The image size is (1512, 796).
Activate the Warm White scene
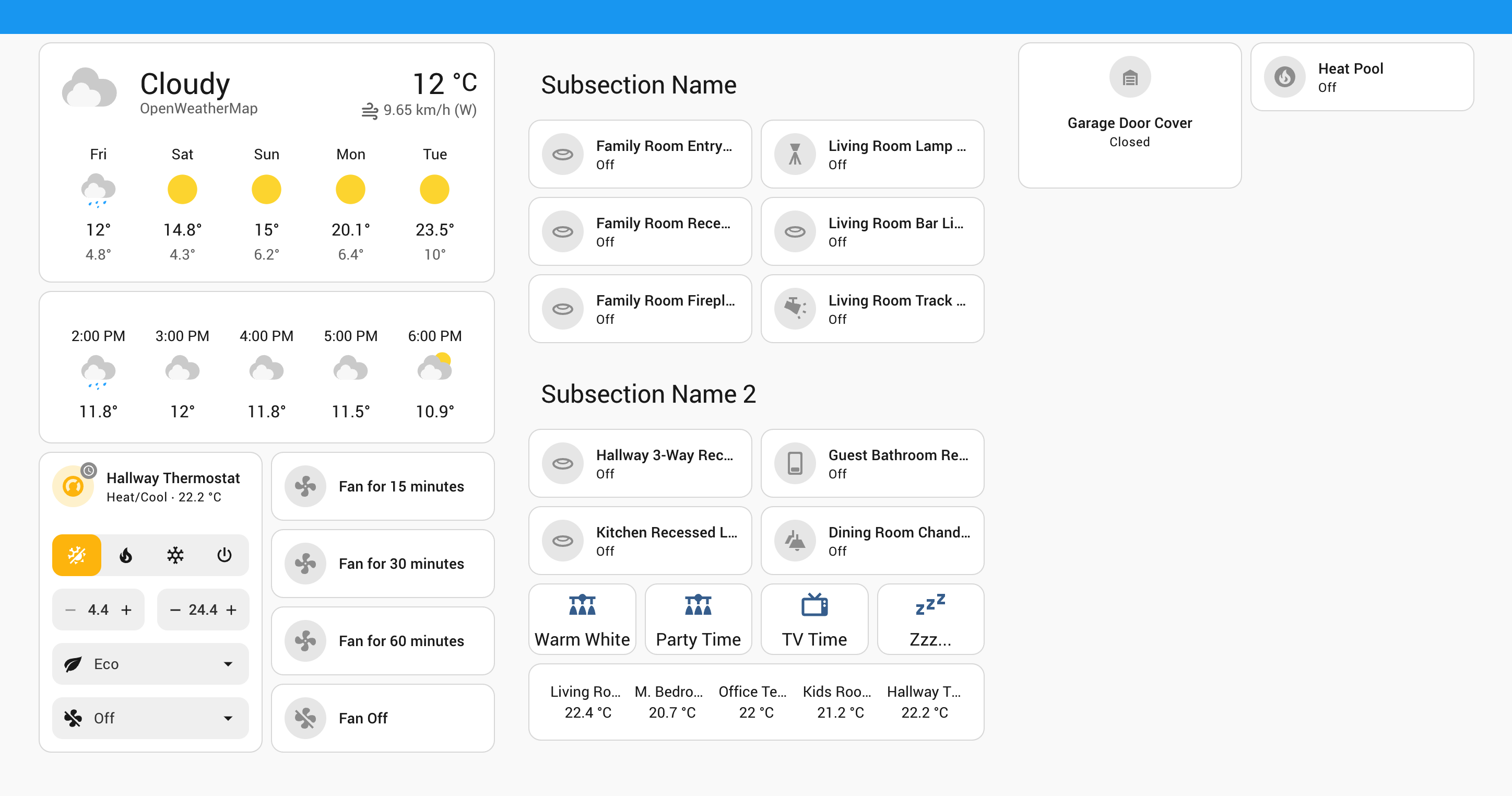[582, 618]
